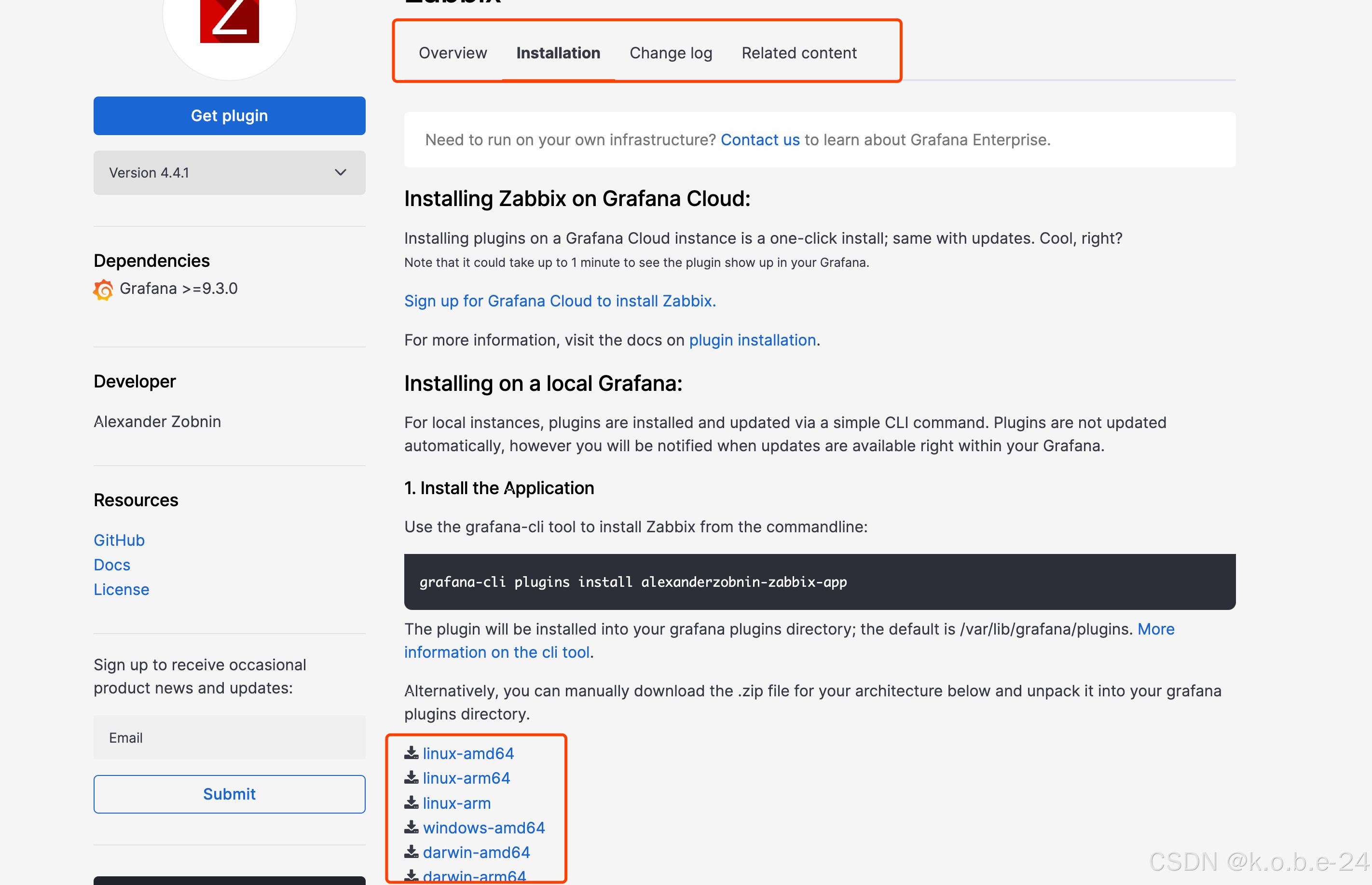
Task: Click the Get plugin button
Action: pyautogui.click(x=229, y=115)
